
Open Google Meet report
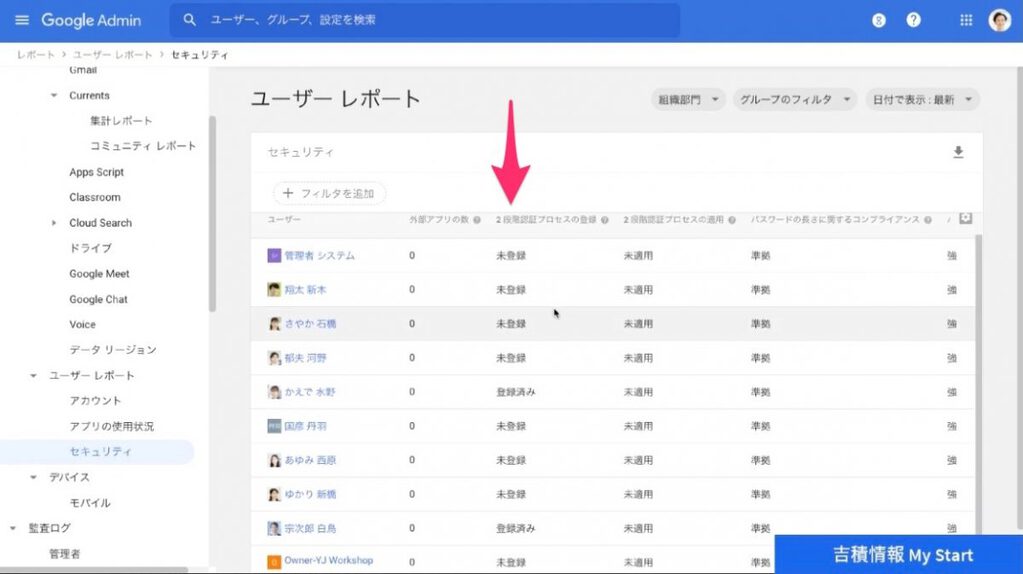(x=99, y=274)
